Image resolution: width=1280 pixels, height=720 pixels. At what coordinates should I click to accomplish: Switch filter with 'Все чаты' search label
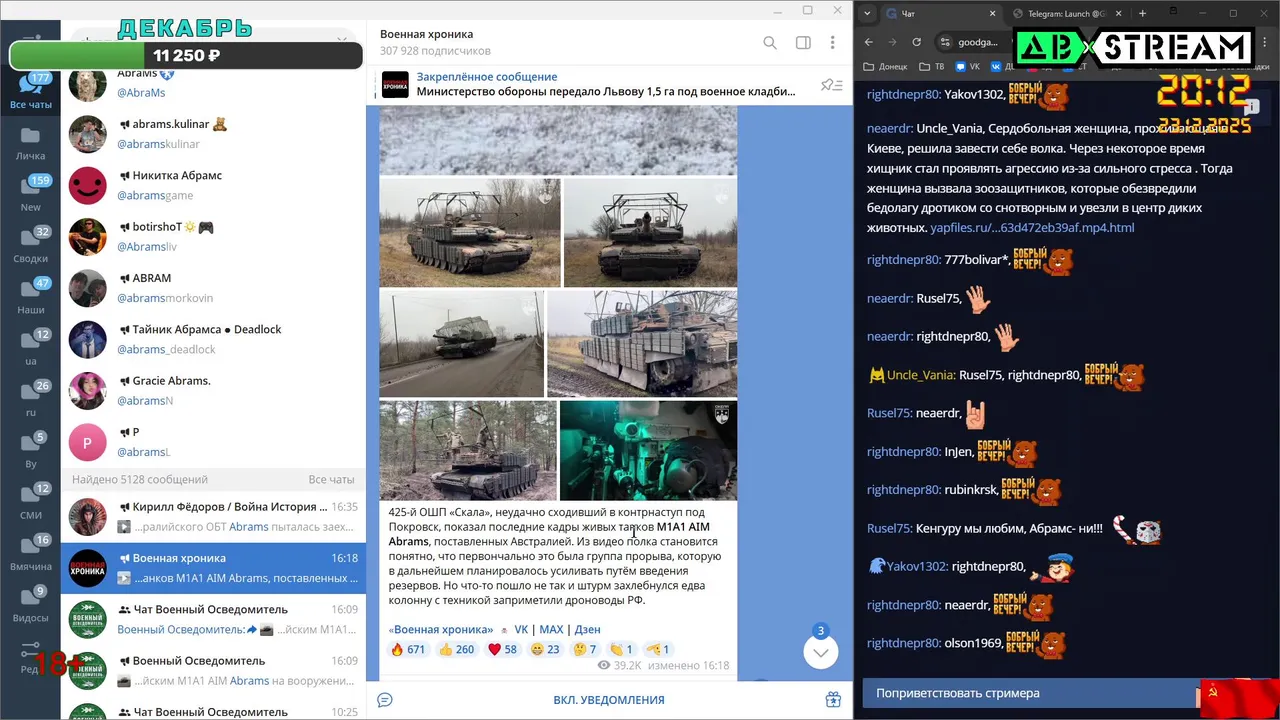click(x=331, y=479)
